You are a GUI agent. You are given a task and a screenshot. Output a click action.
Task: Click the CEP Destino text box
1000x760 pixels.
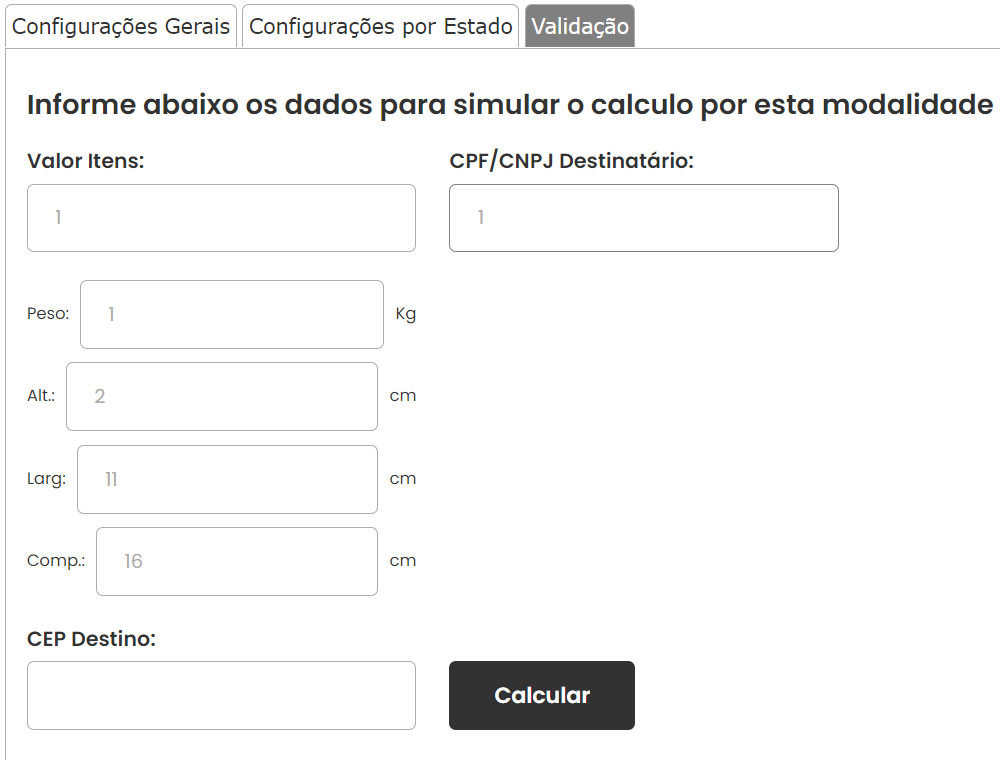click(221, 696)
